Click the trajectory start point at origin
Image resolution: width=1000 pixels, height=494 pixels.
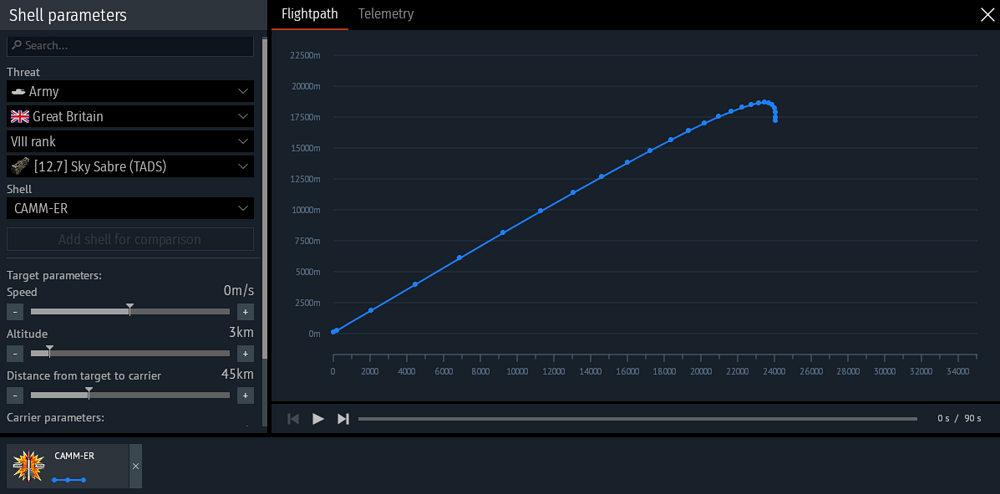pos(333,332)
